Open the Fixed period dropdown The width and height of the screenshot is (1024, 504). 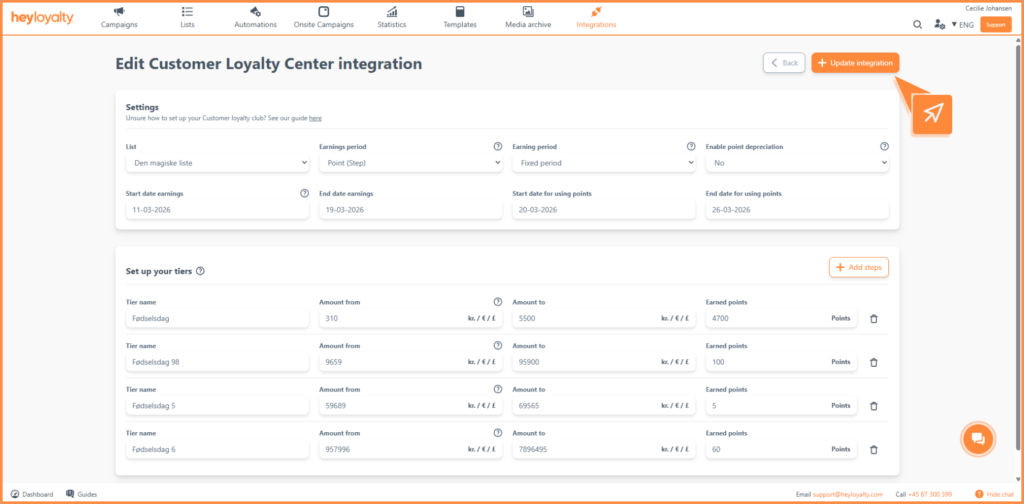[x=604, y=163]
